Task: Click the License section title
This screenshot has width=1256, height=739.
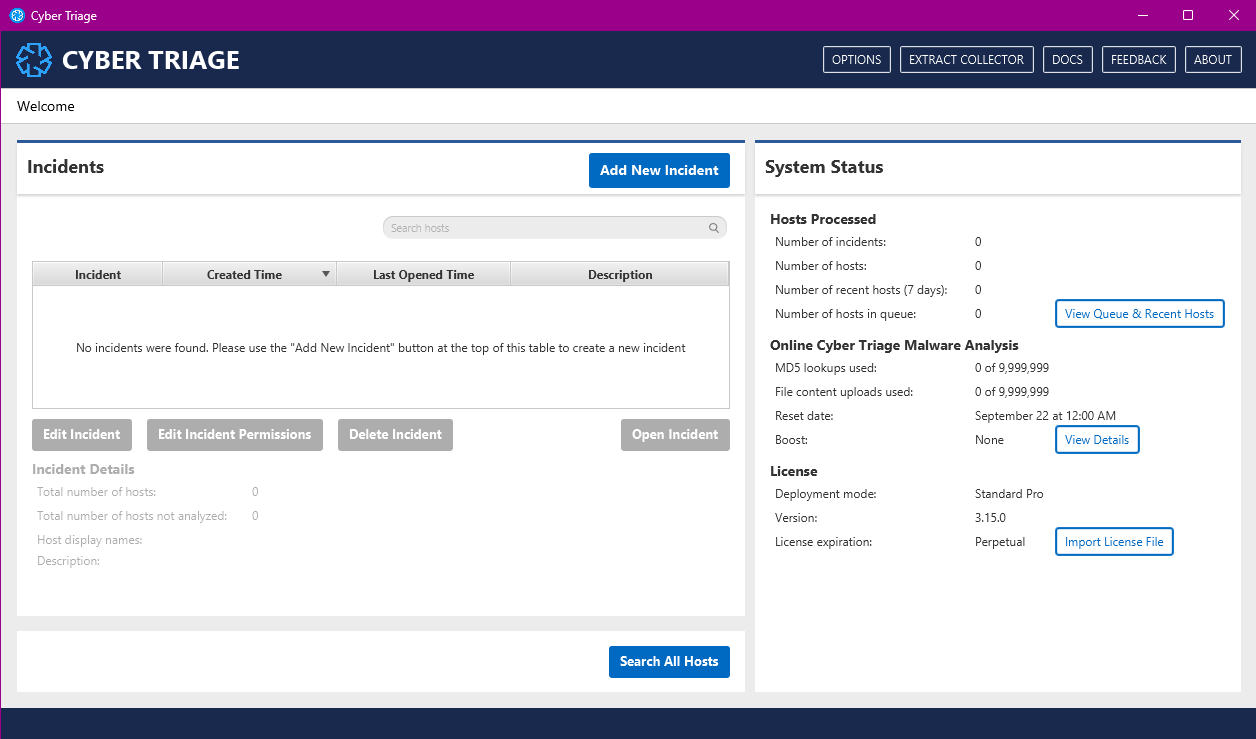Action: click(x=794, y=471)
